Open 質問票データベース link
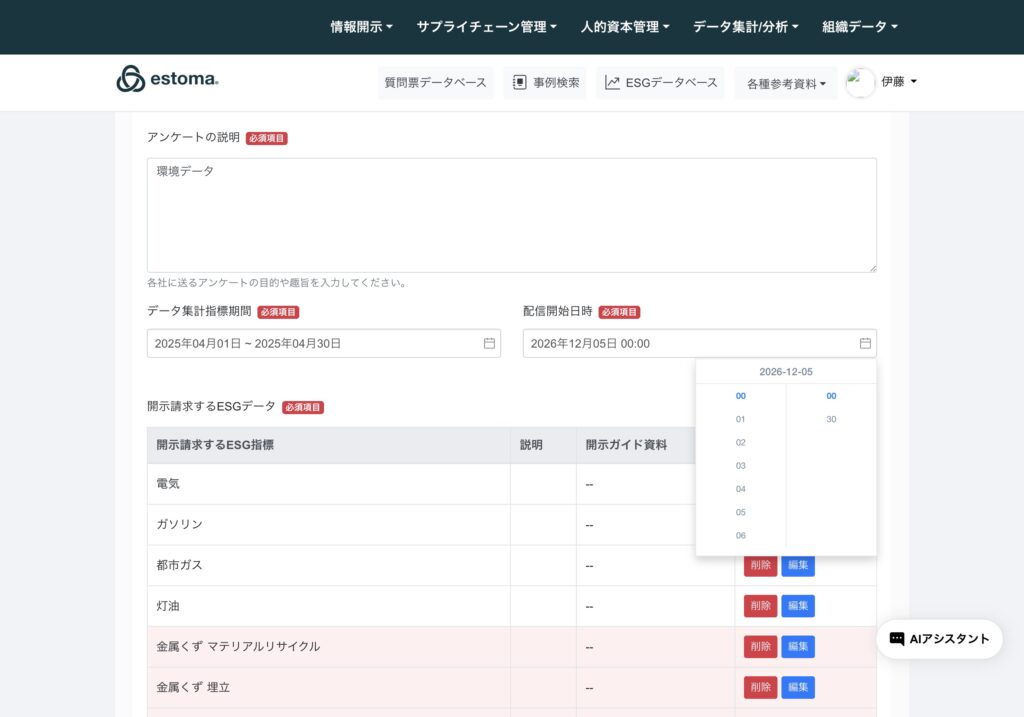The height and width of the screenshot is (717, 1024). (435, 83)
